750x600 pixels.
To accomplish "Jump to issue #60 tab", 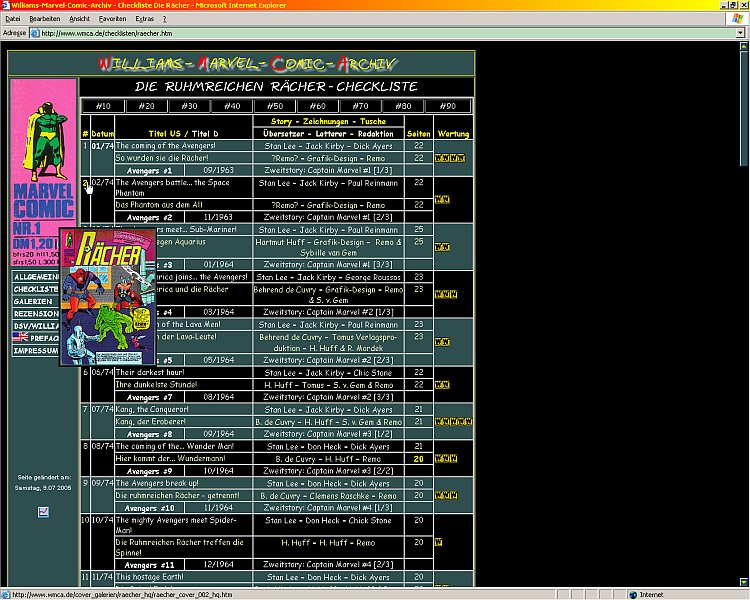I will click(x=318, y=106).
